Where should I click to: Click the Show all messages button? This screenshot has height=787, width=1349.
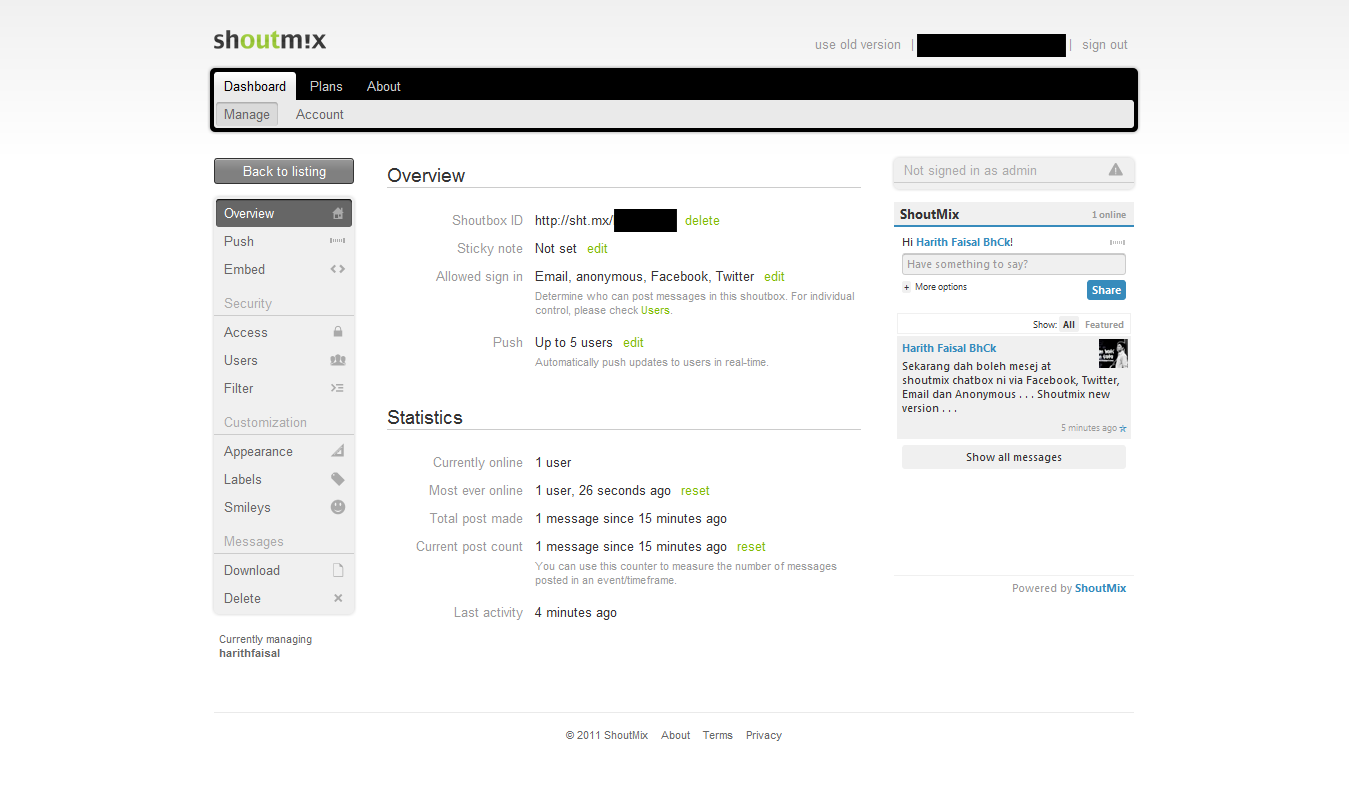[1014, 457]
